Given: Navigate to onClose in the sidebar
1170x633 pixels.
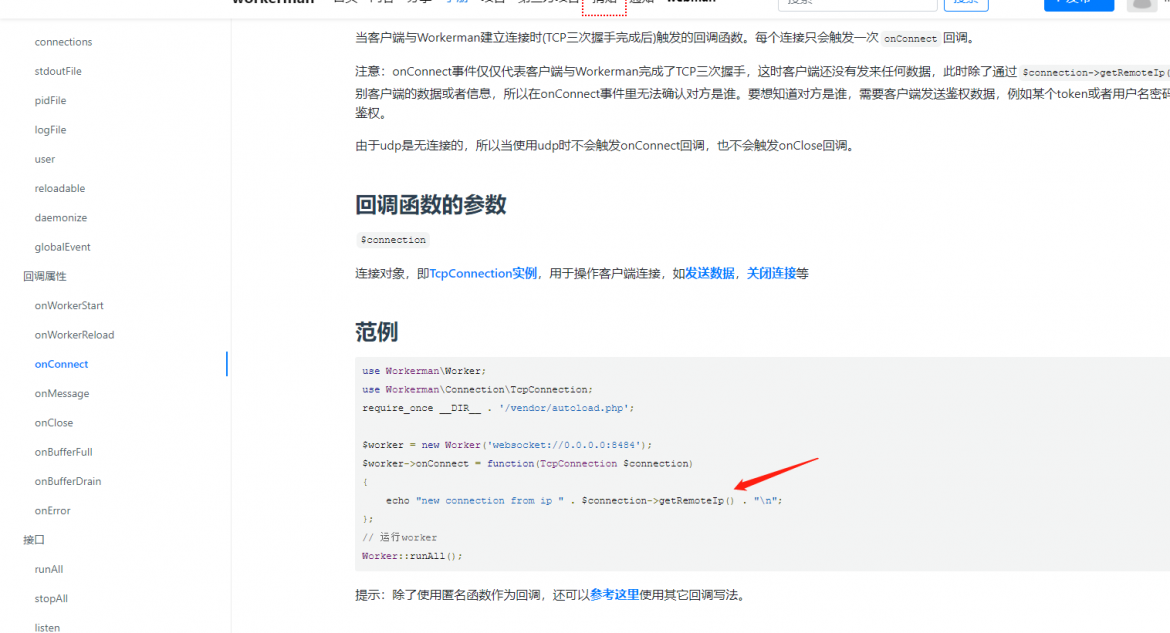Looking at the screenshot, I should point(54,422).
